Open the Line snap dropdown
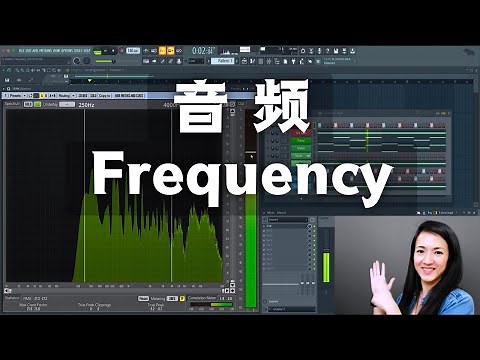Image resolution: width=480 pixels, height=360 pixels. click(196, 61)
